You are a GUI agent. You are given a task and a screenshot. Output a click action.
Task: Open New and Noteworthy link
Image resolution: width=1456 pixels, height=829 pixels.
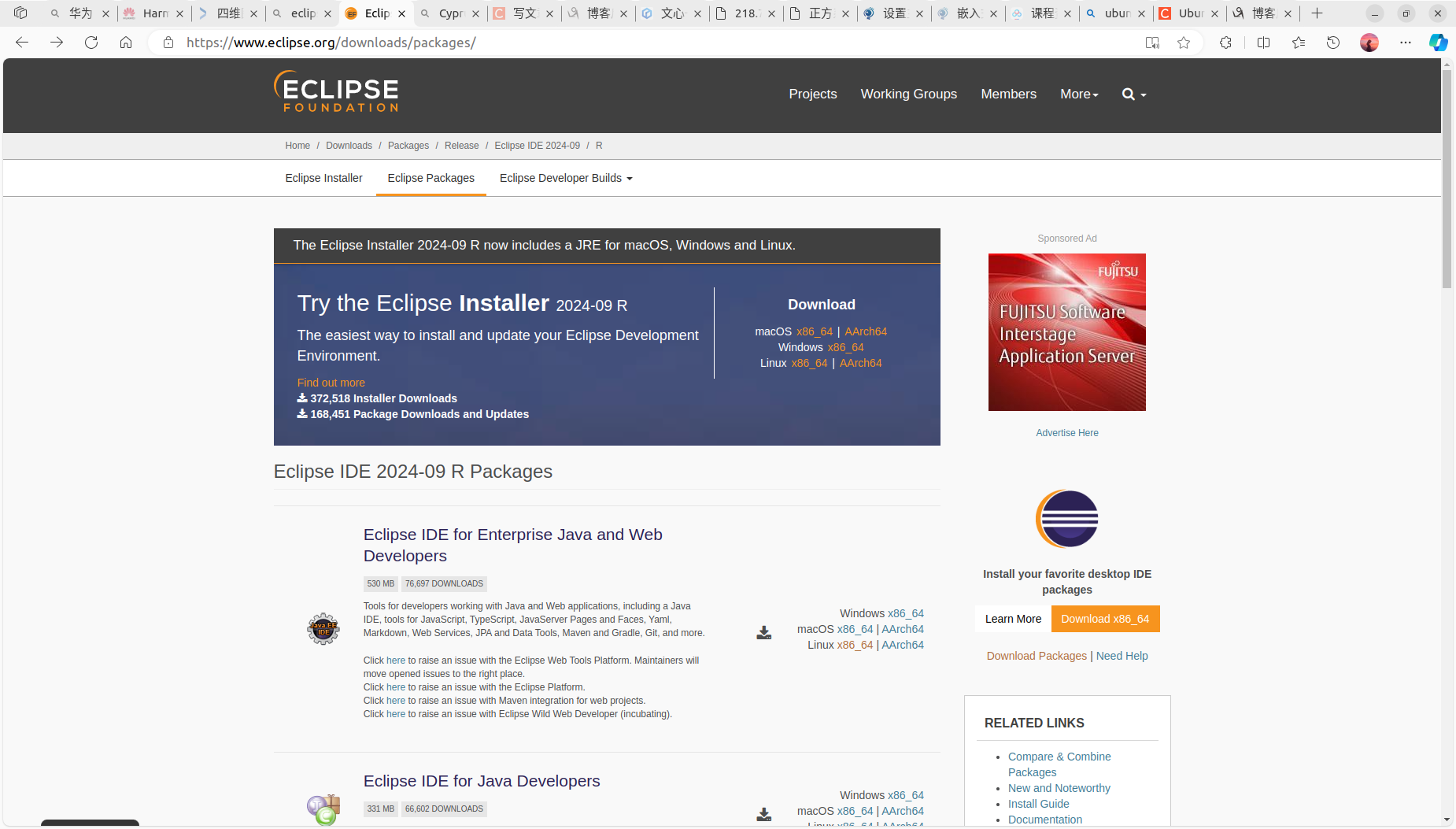(x=1059, y=788)
